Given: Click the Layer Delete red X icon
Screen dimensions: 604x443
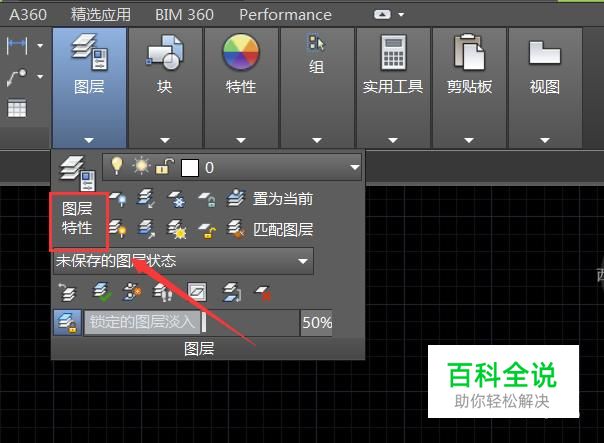Looking at the screenshot, I should click(264, 292).
